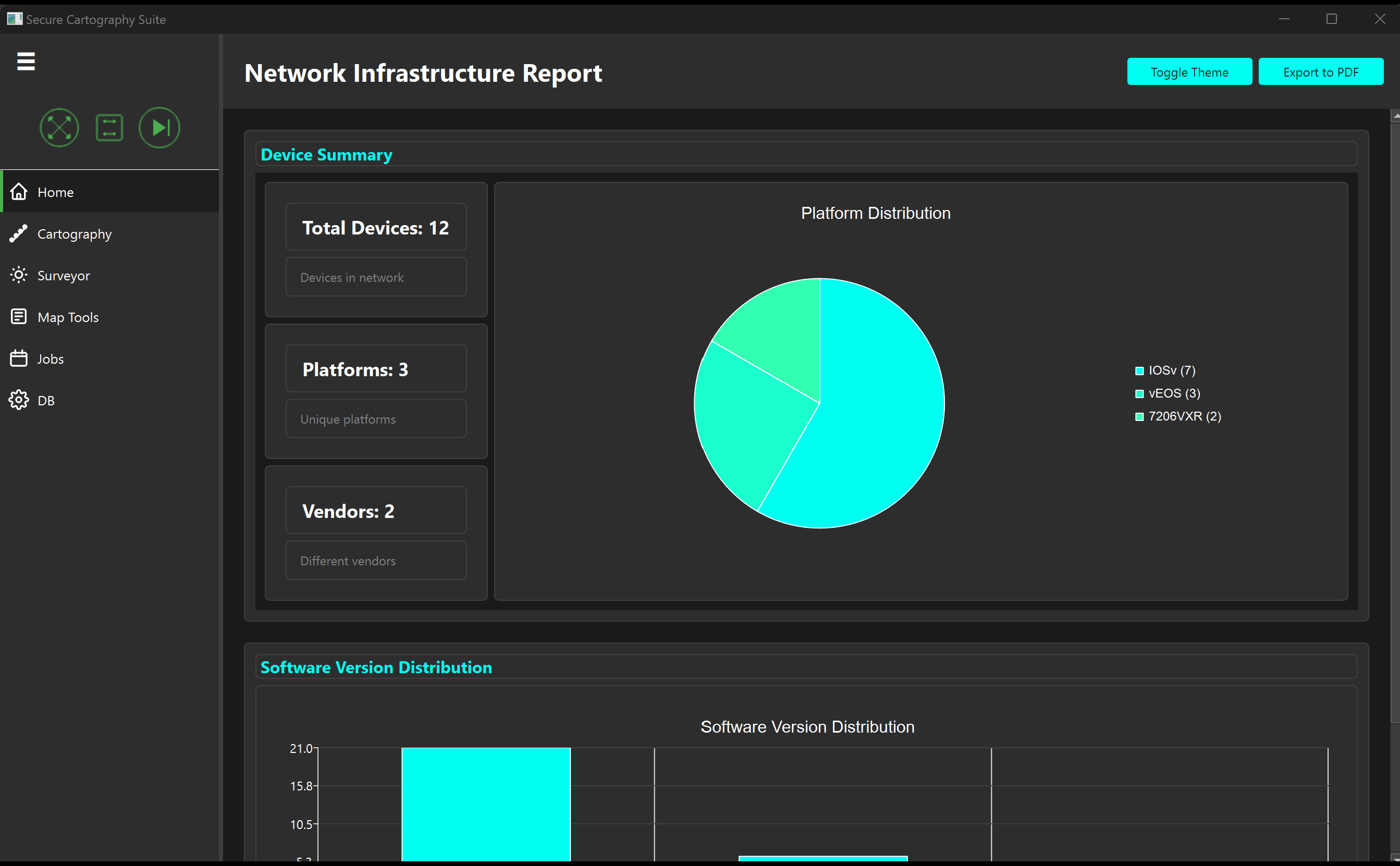The image size is (1400, 866).
Task: Open the DB section
Action: (x=109, y=400)
